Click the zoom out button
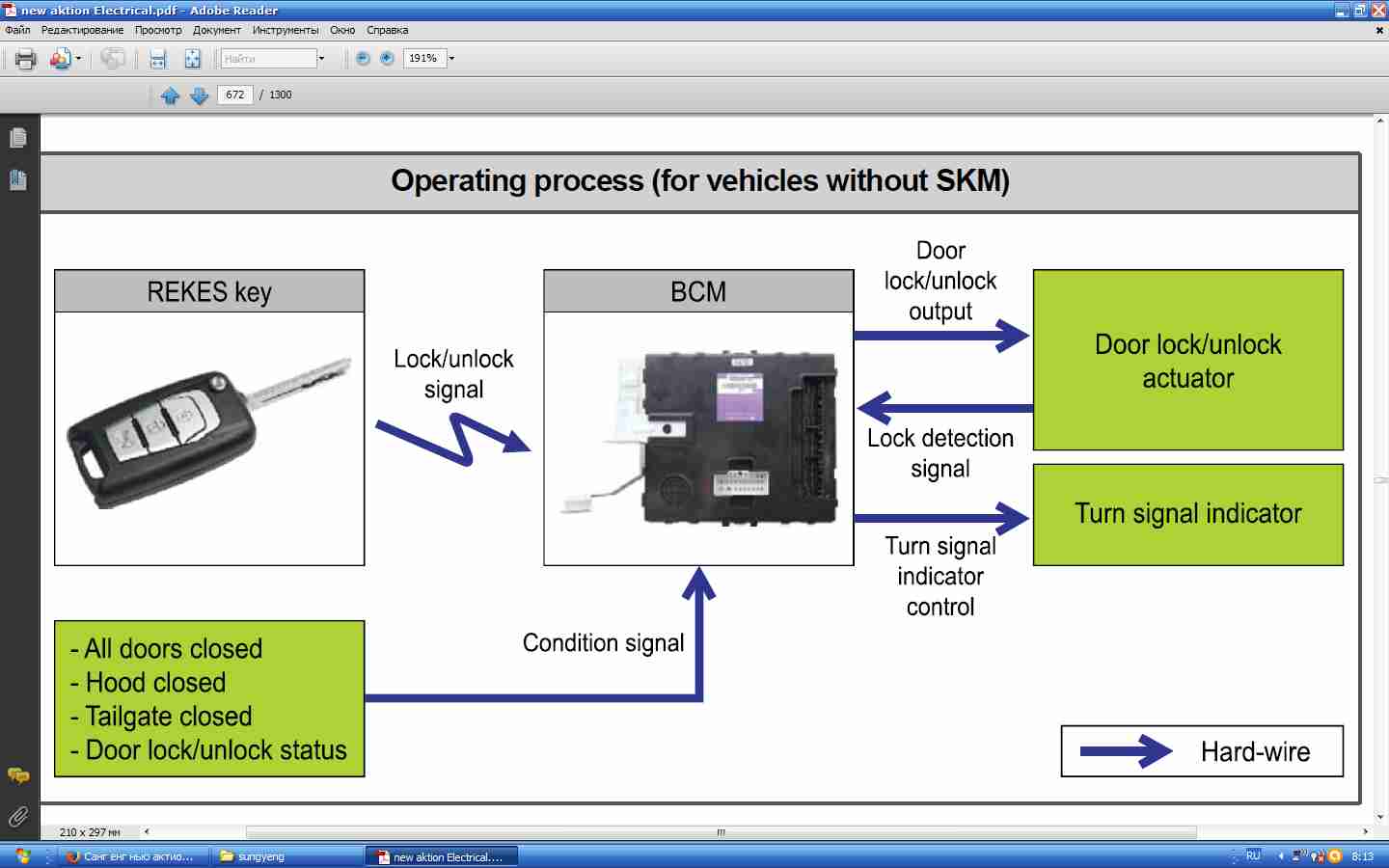The height and width of the screenshot is (868, 1389). [363, 59]
